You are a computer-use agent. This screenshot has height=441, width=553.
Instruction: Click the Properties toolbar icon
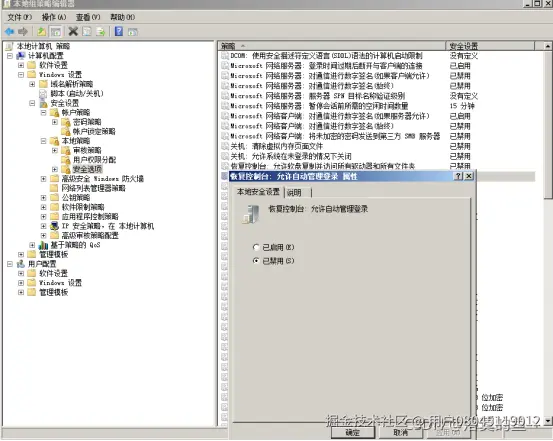pyautogui.click(x=87, y=32)
